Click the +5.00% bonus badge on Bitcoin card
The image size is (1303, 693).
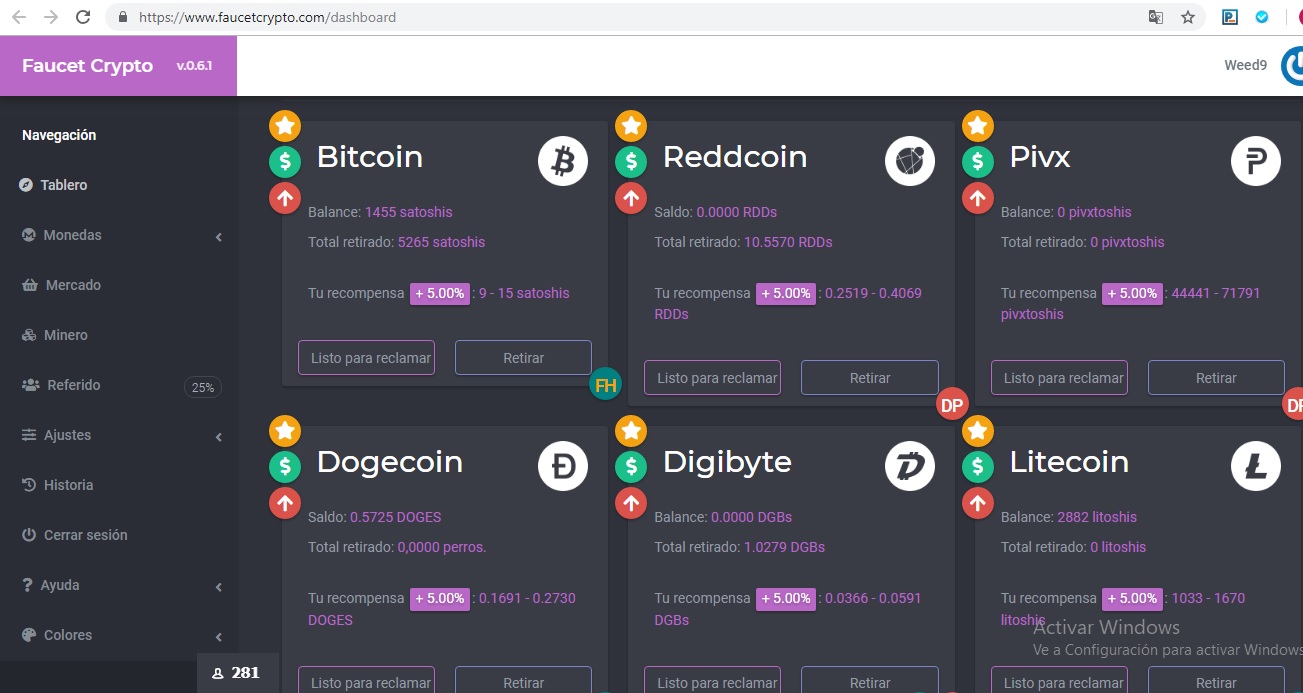click(x=440, y=293)
